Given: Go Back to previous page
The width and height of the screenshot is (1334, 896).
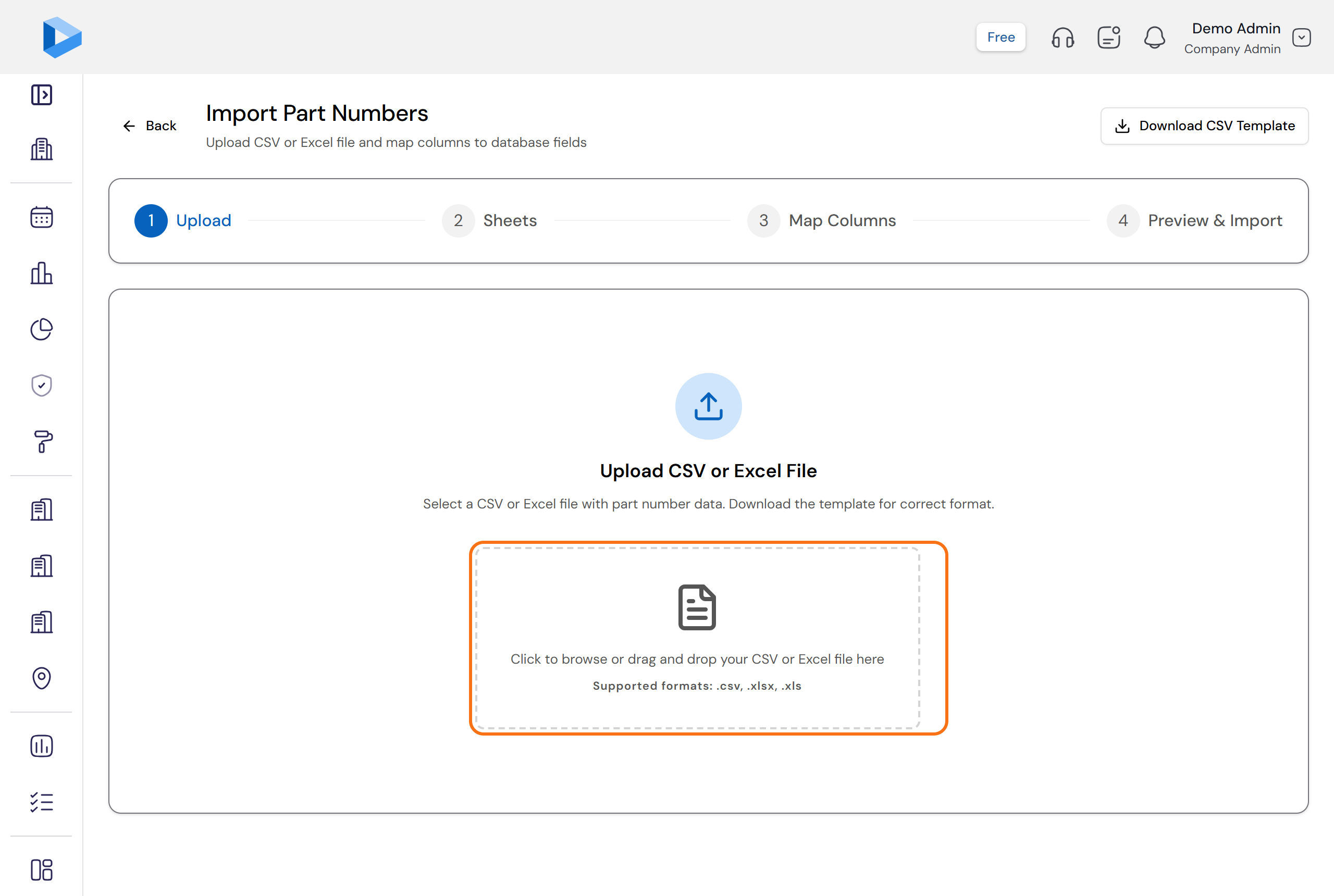Looking at the screenshot, I should point(149,126).
